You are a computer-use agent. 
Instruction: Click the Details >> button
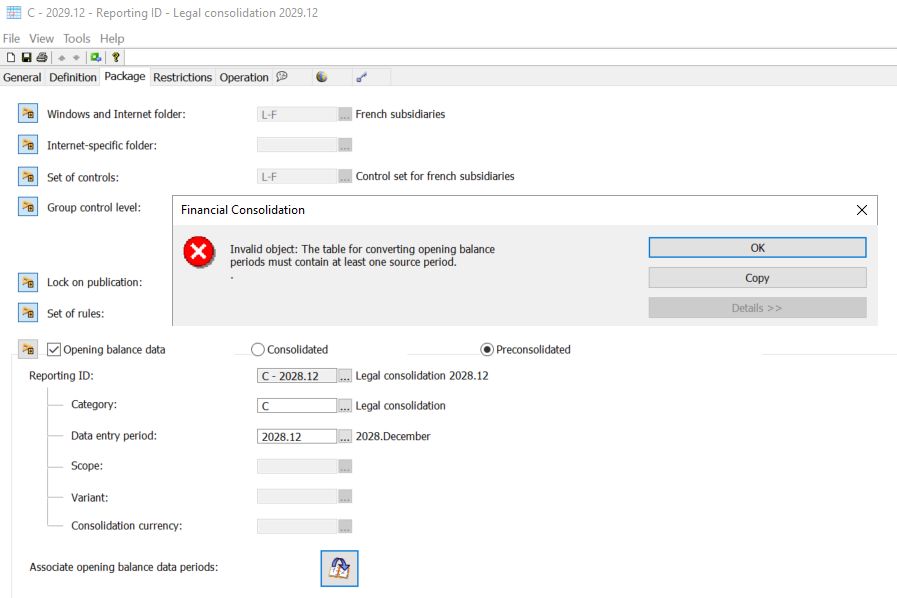(757, 308)
